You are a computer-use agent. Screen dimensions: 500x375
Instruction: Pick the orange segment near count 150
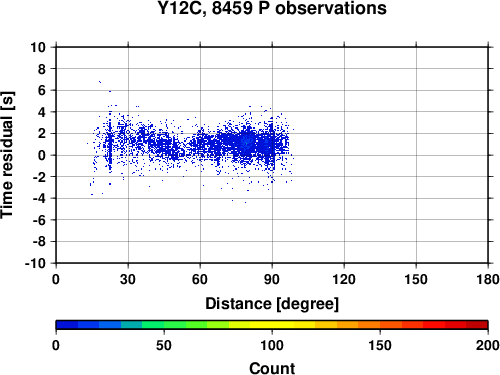[x=380, y=325]
